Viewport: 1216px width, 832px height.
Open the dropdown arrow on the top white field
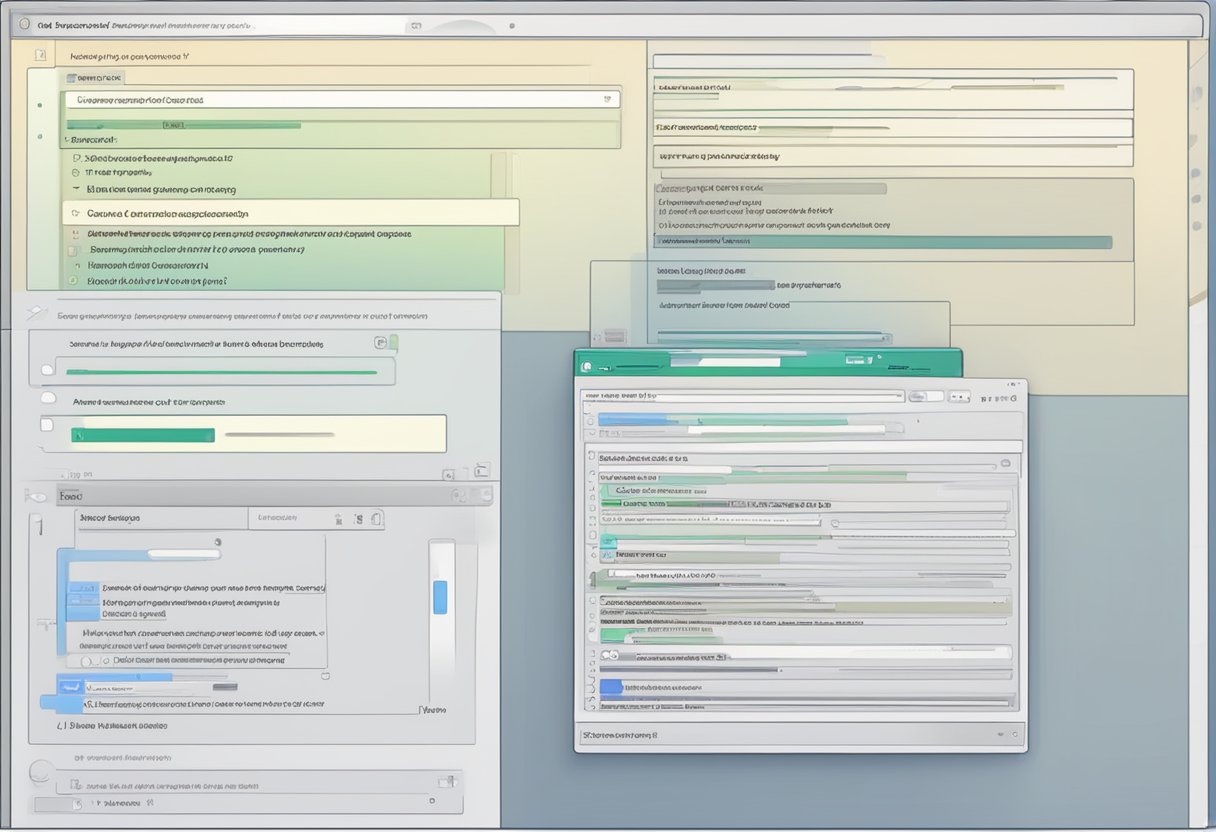coord(607,99)
